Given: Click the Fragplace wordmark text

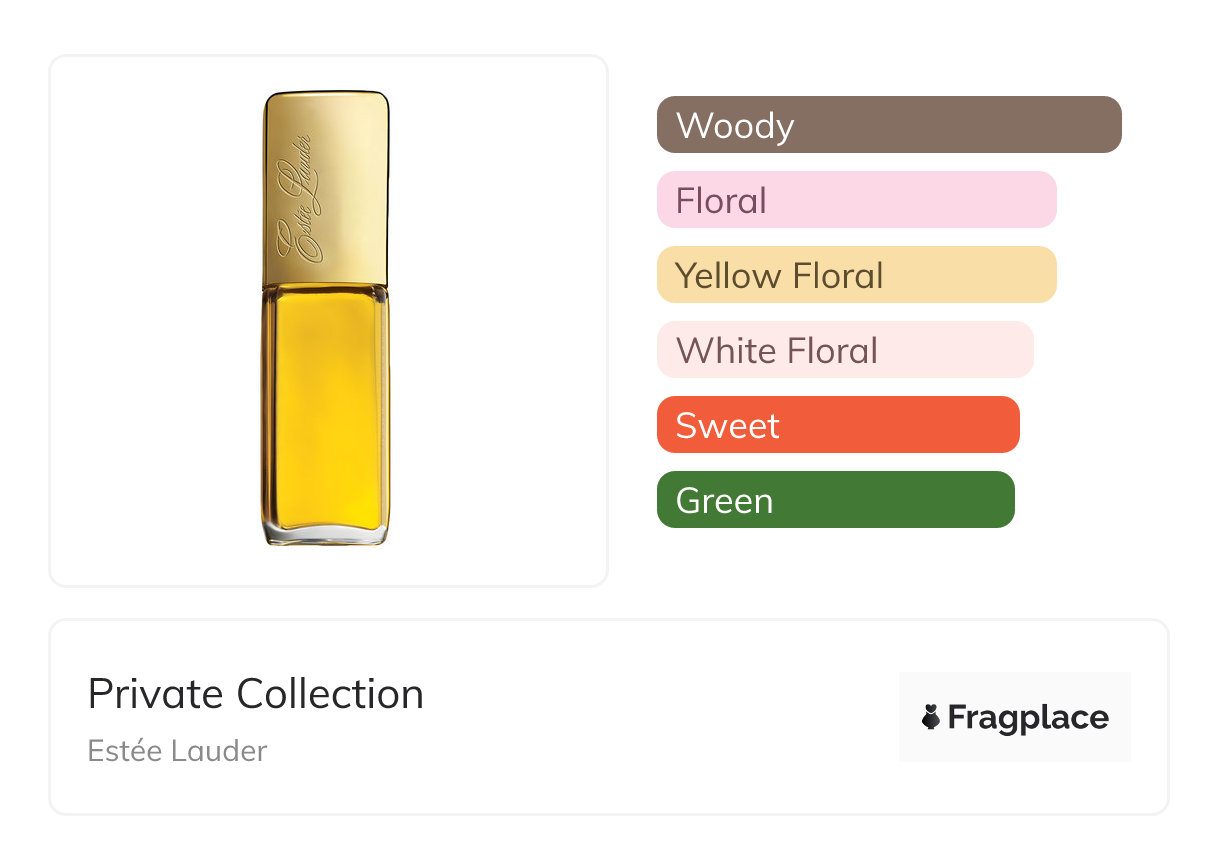Looking at the screenshot, I should pos(1028,717).
